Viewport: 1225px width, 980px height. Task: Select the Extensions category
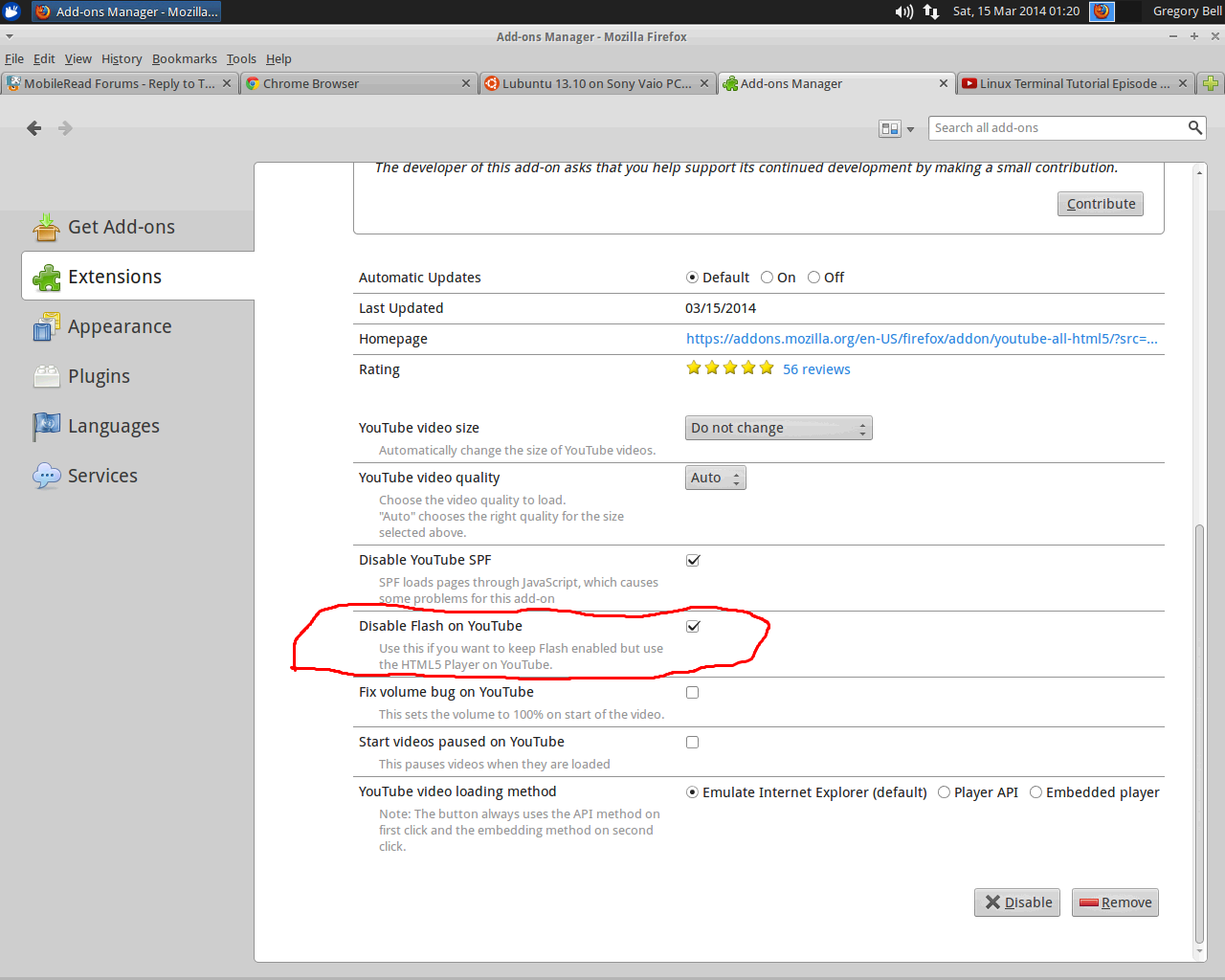(138, 277)
